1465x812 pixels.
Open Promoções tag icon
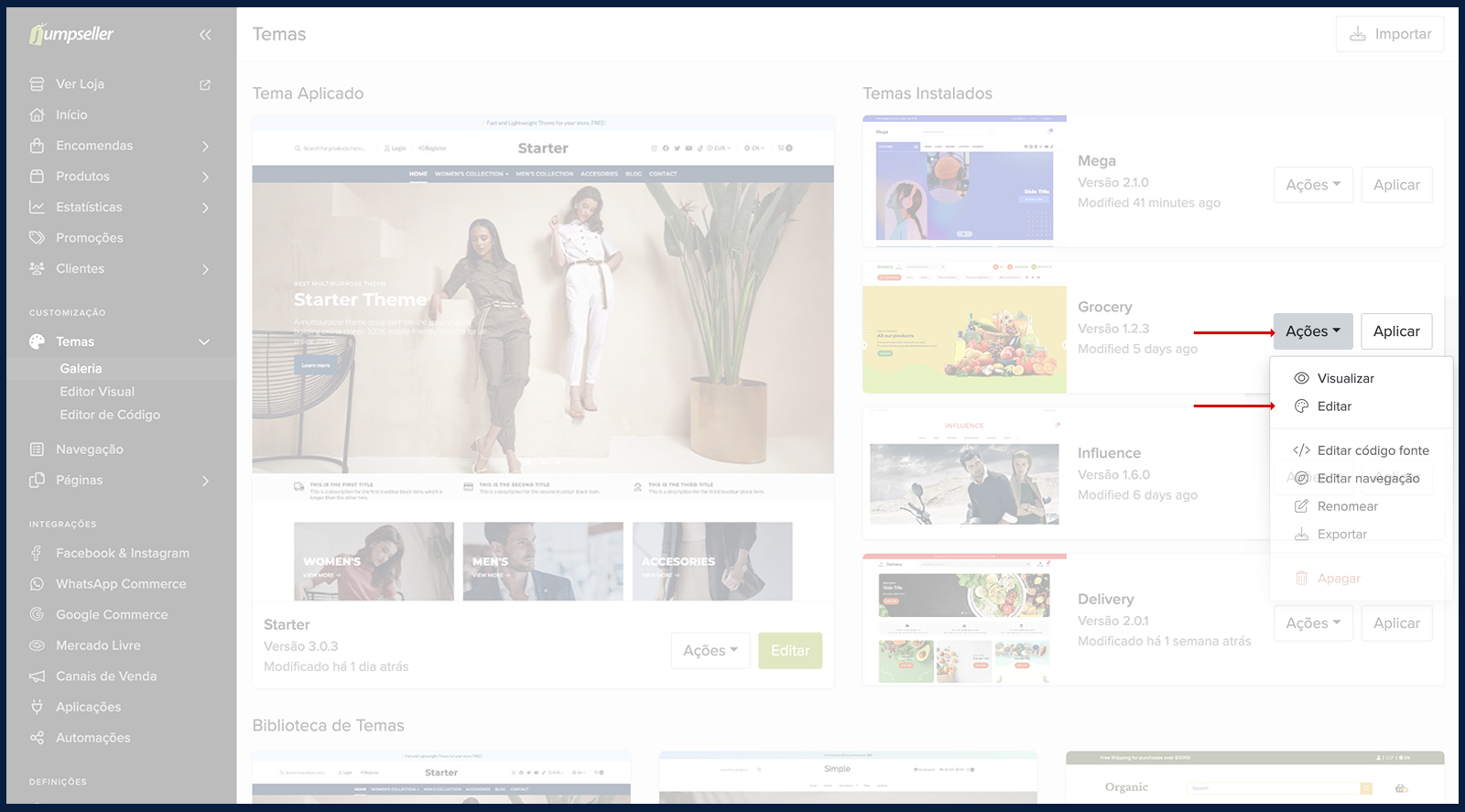tap(37, 238)
